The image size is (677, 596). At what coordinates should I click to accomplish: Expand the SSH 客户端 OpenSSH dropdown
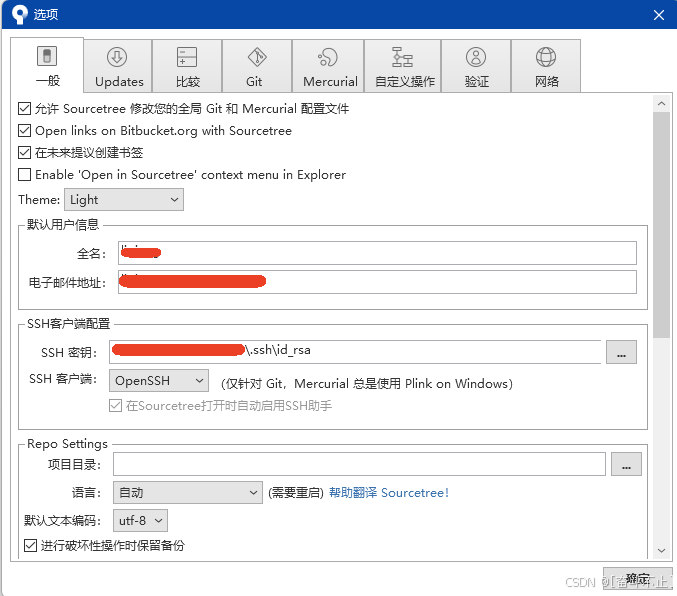[159, 380]
